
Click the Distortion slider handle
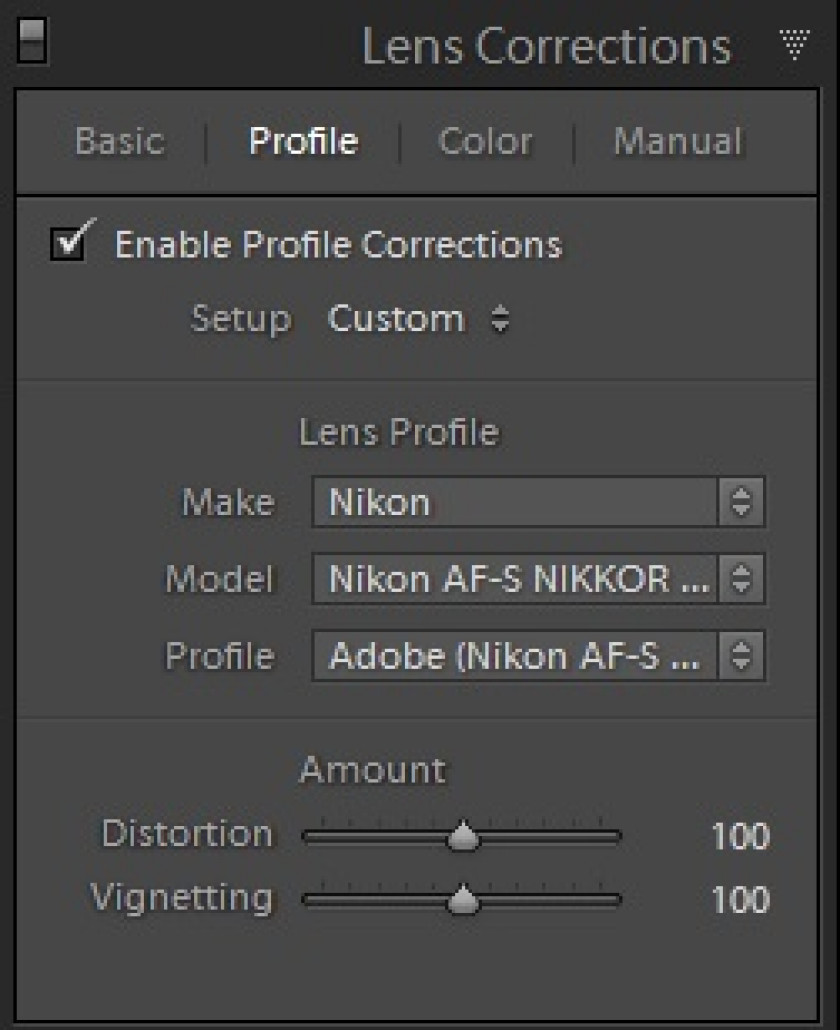point(463,836)
